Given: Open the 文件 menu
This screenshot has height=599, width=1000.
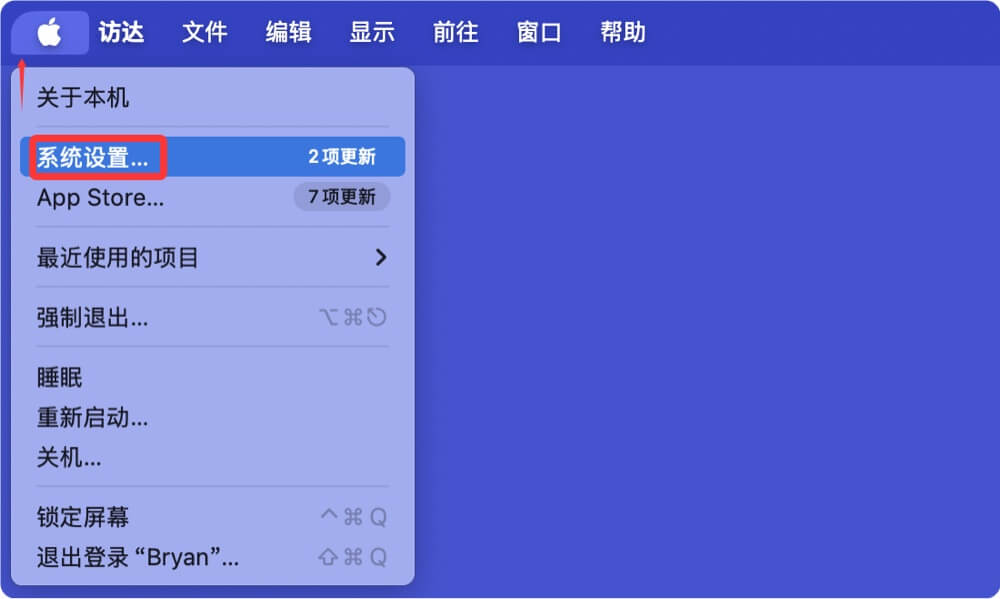Looking at the screenshot, I should (x=205, y=32).
